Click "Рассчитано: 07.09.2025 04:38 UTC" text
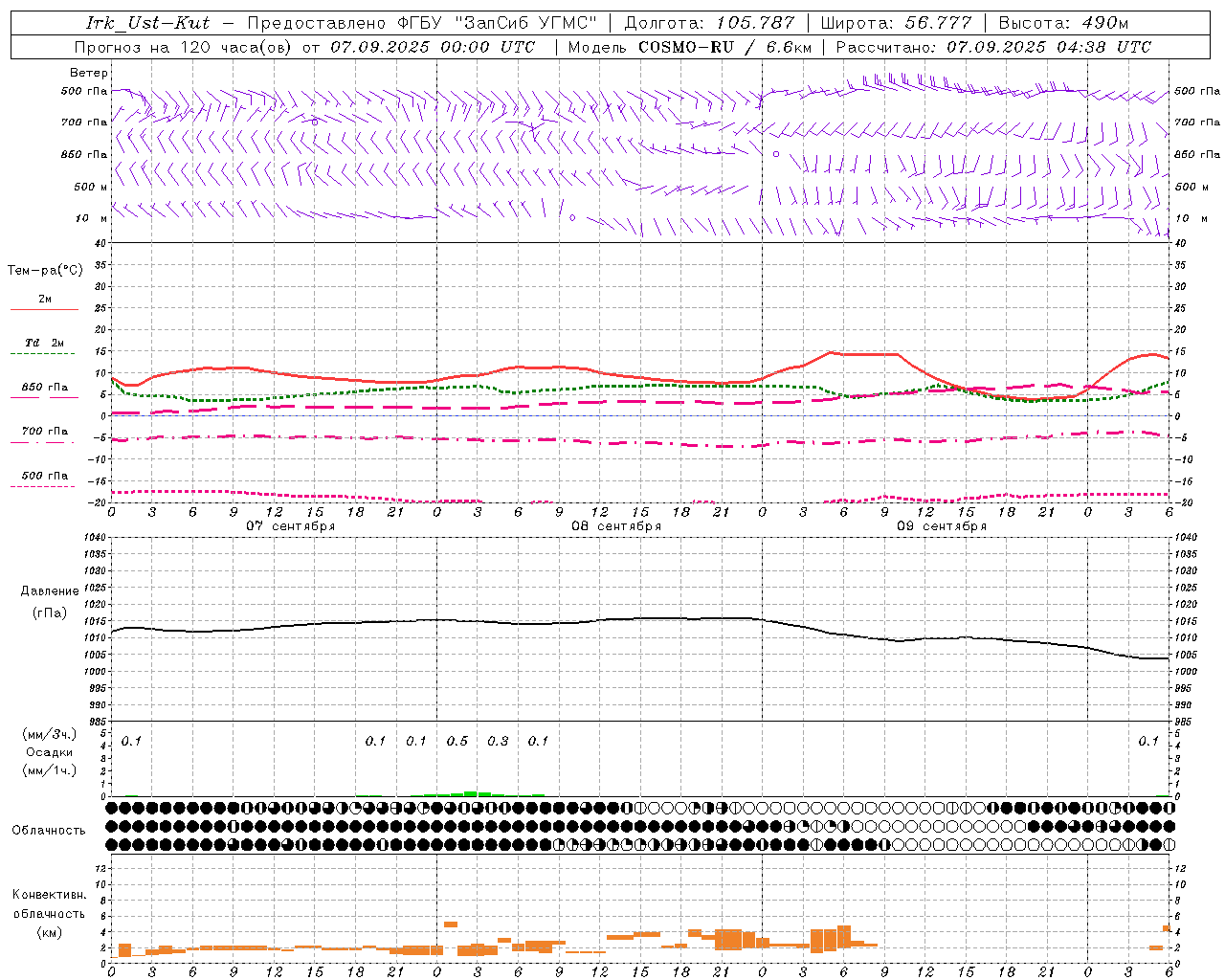The image size is (1225, 980). pos(993,47)
